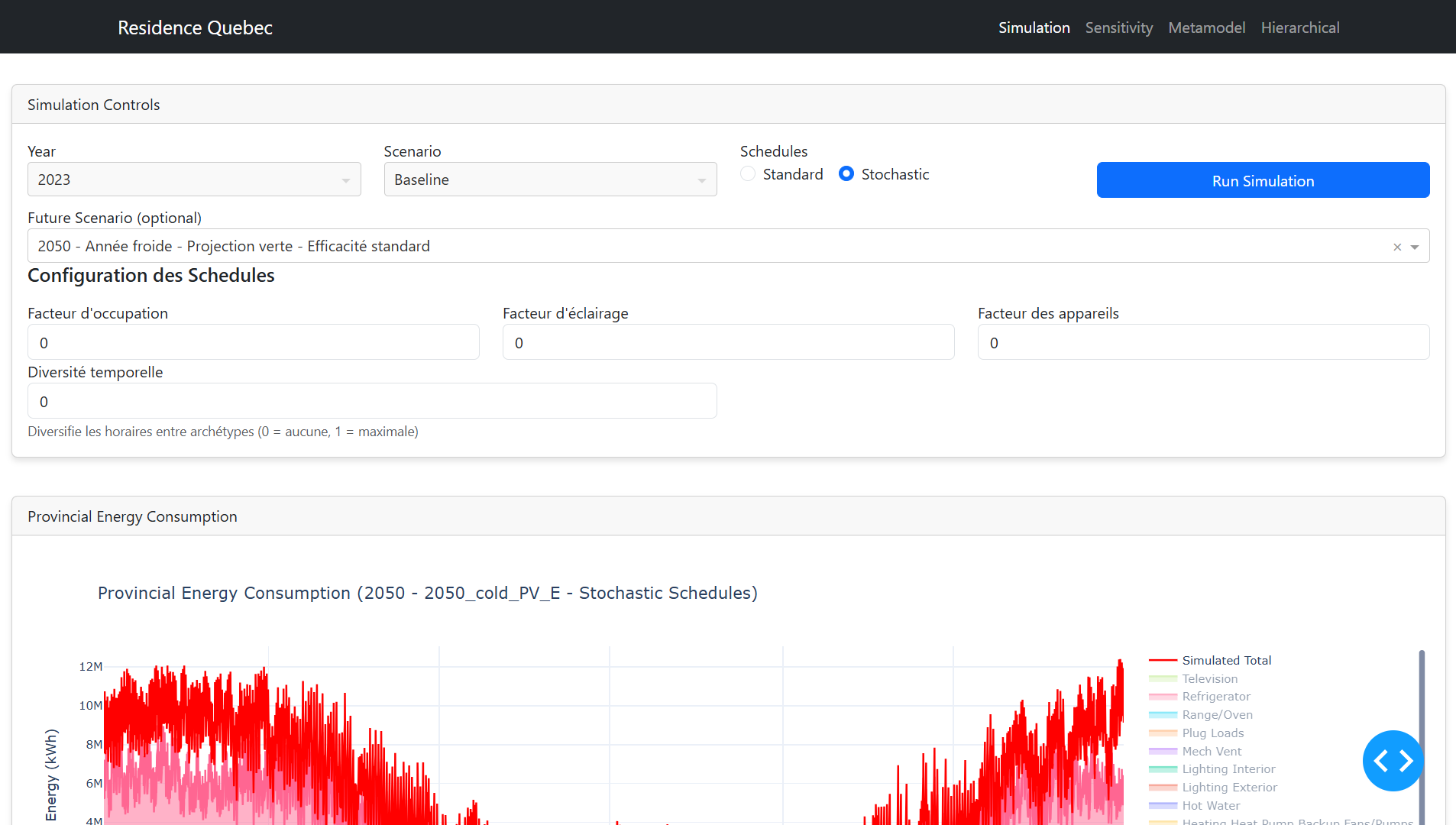This screenshot has height=825, width=1456.
Task: Clear the Future Scenario selection with the x
Action: coord(1397,247)
